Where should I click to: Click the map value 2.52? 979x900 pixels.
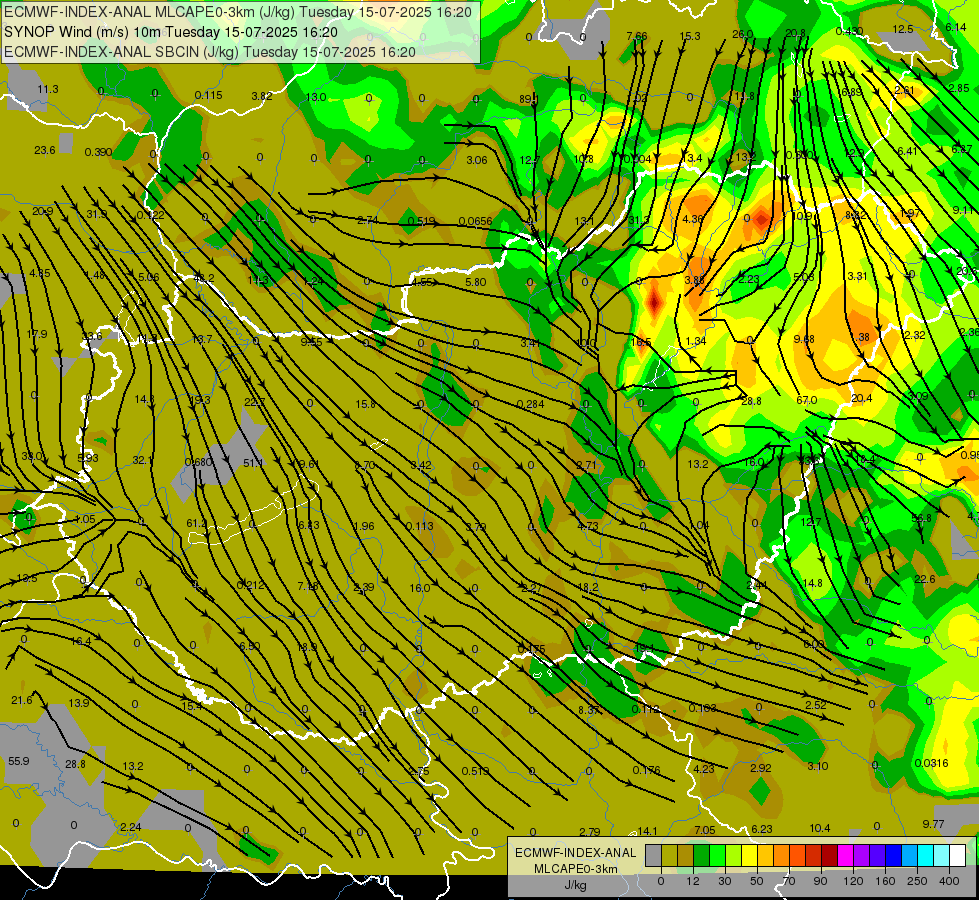pos(815,705)
